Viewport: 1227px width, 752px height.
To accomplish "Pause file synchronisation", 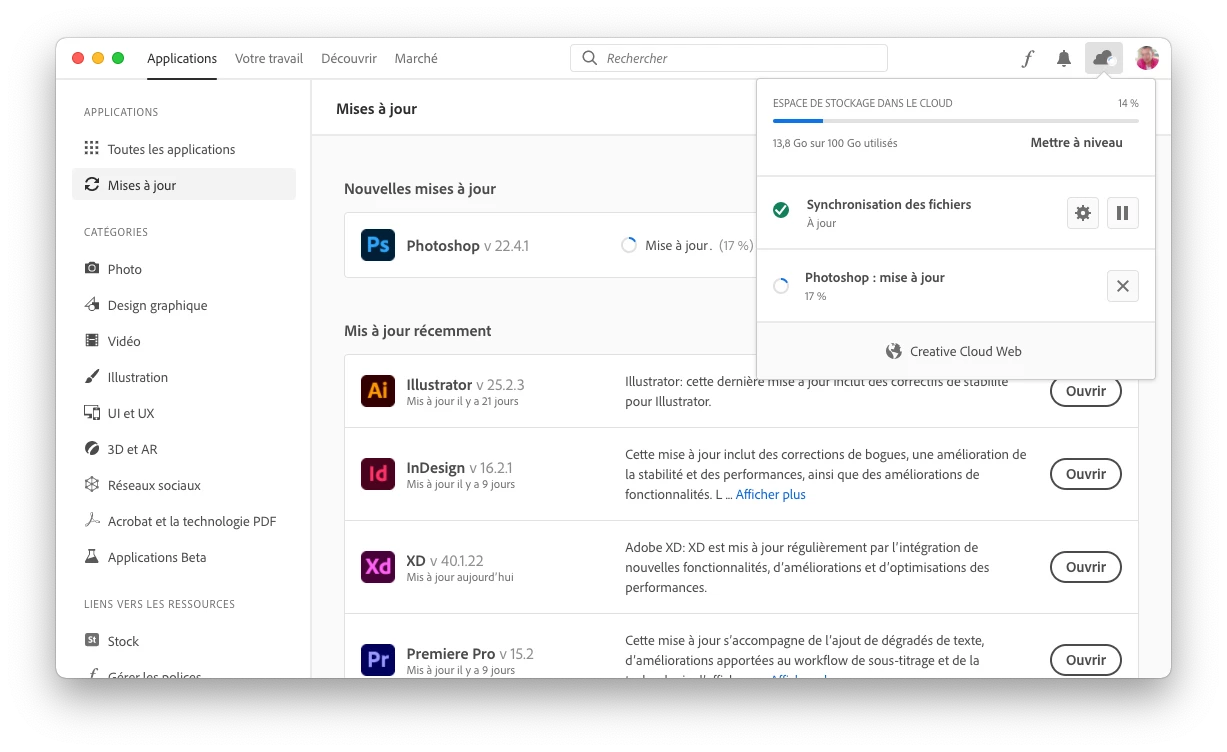I will tap(1122, 212).
